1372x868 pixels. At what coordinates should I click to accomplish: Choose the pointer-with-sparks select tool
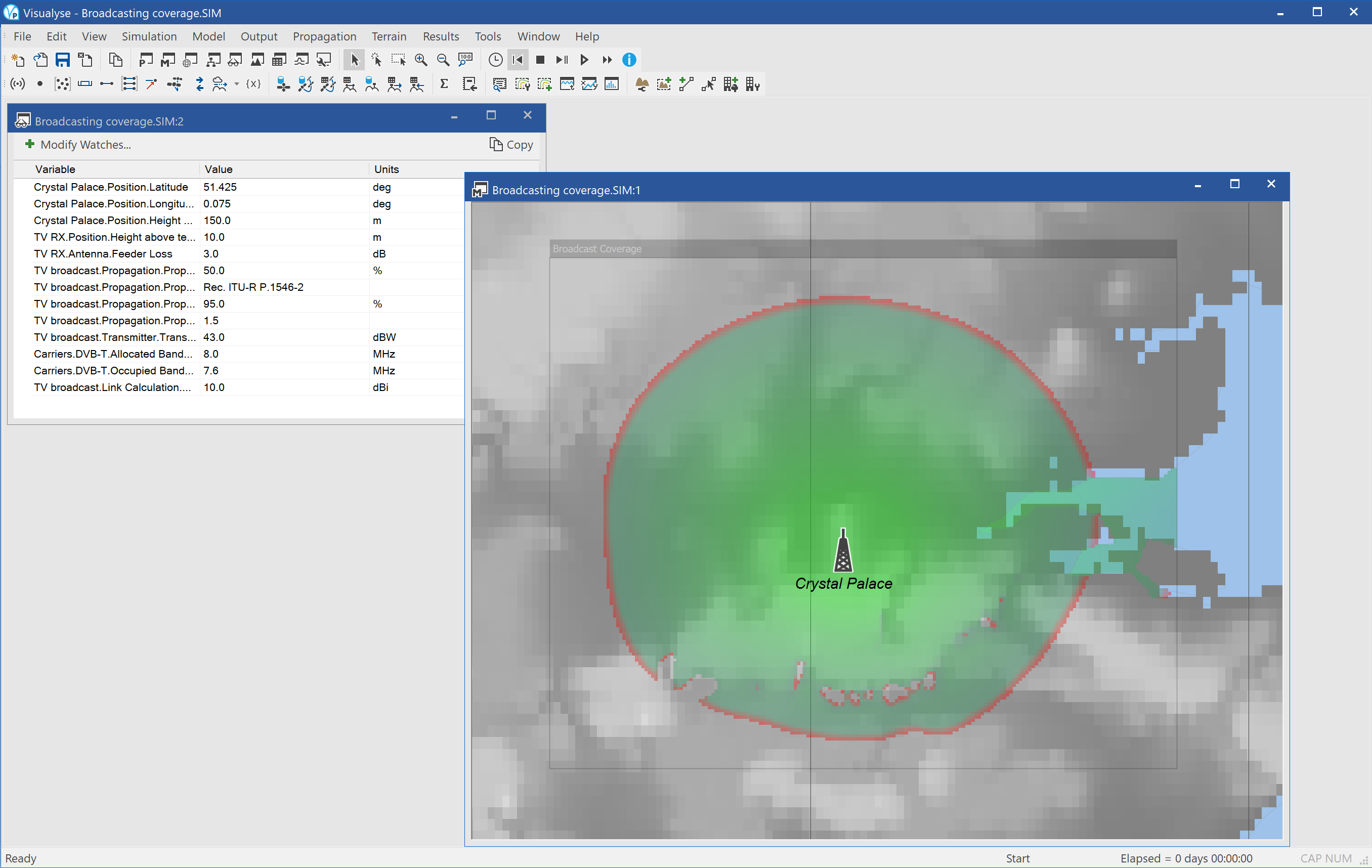(x=376, y=60)
